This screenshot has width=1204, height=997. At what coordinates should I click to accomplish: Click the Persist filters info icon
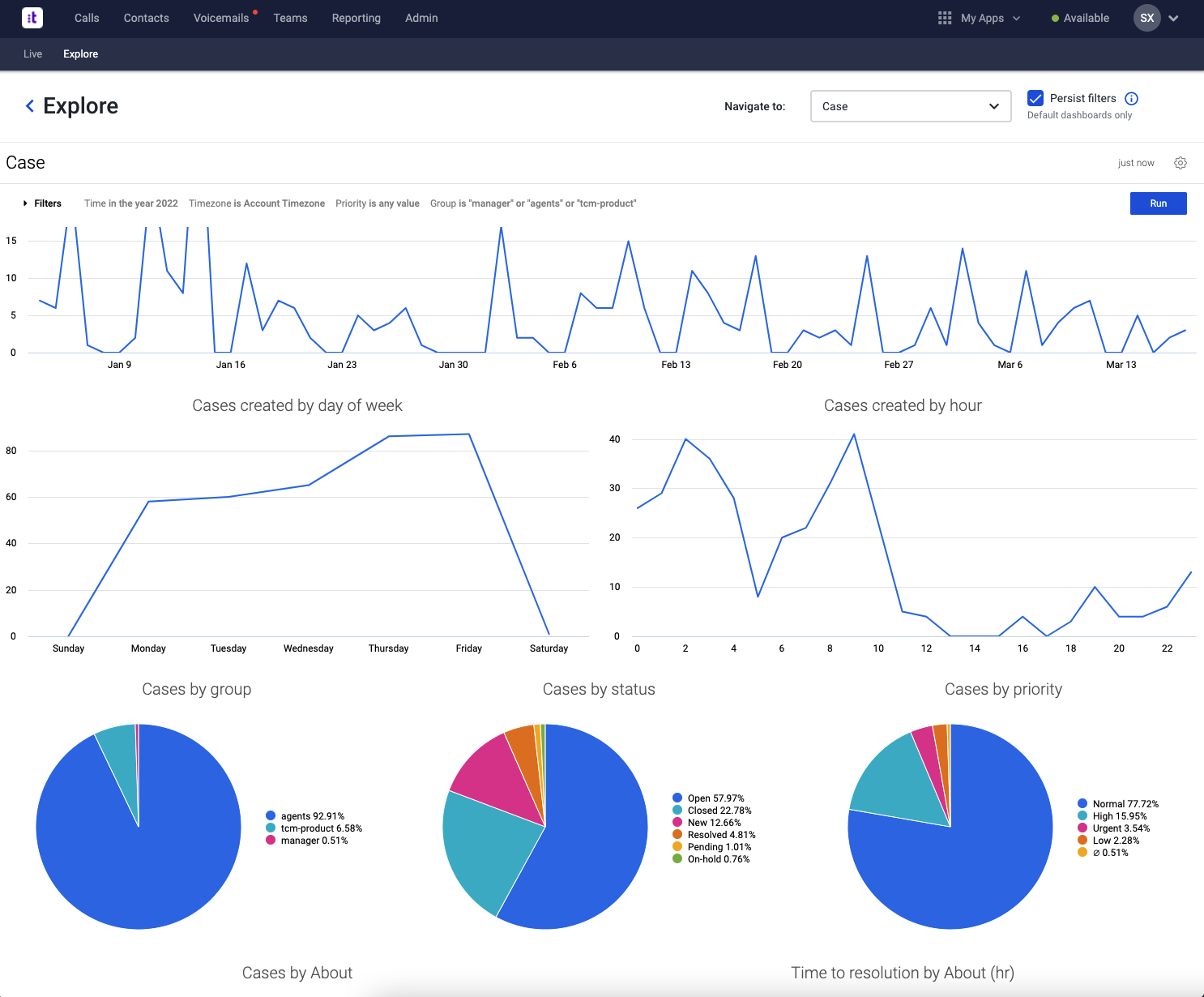point(1131,98)
